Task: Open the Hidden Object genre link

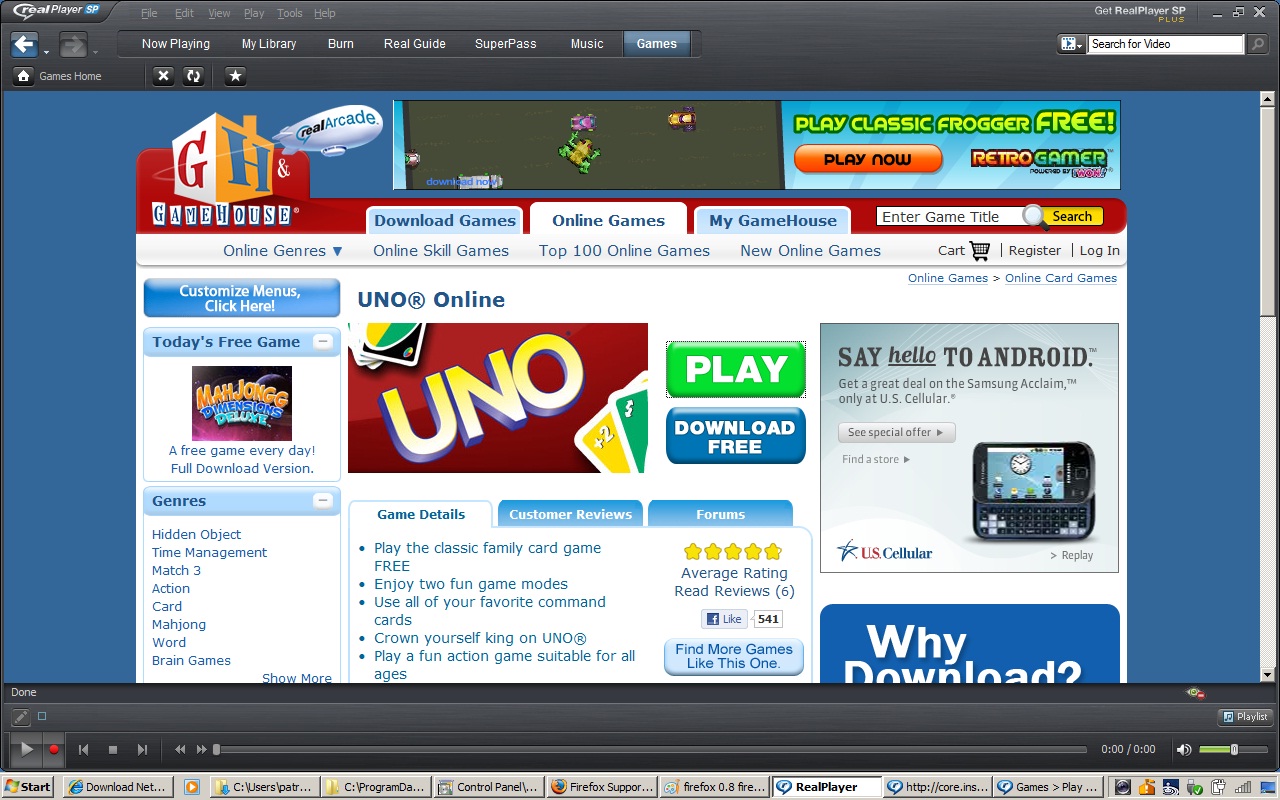Action: (x=196, y=535)
